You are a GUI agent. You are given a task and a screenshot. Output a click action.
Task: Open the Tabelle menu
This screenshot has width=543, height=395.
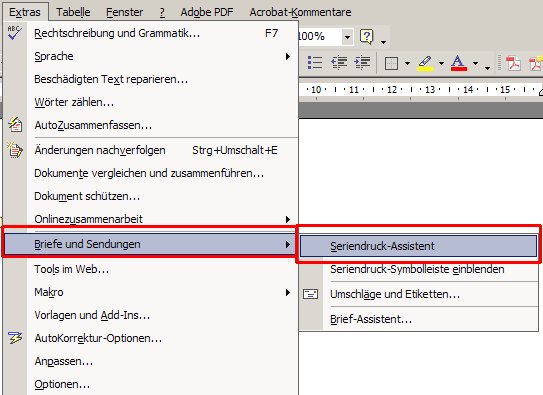(73, 12)
